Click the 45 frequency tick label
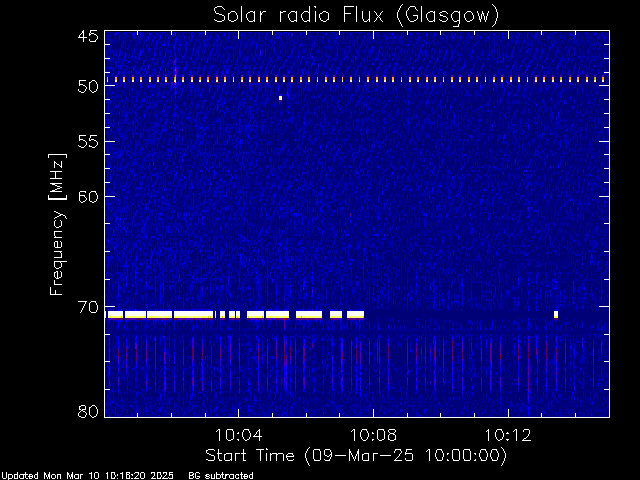The height and width of the screenshot is (480, 640). click(88, 36)
